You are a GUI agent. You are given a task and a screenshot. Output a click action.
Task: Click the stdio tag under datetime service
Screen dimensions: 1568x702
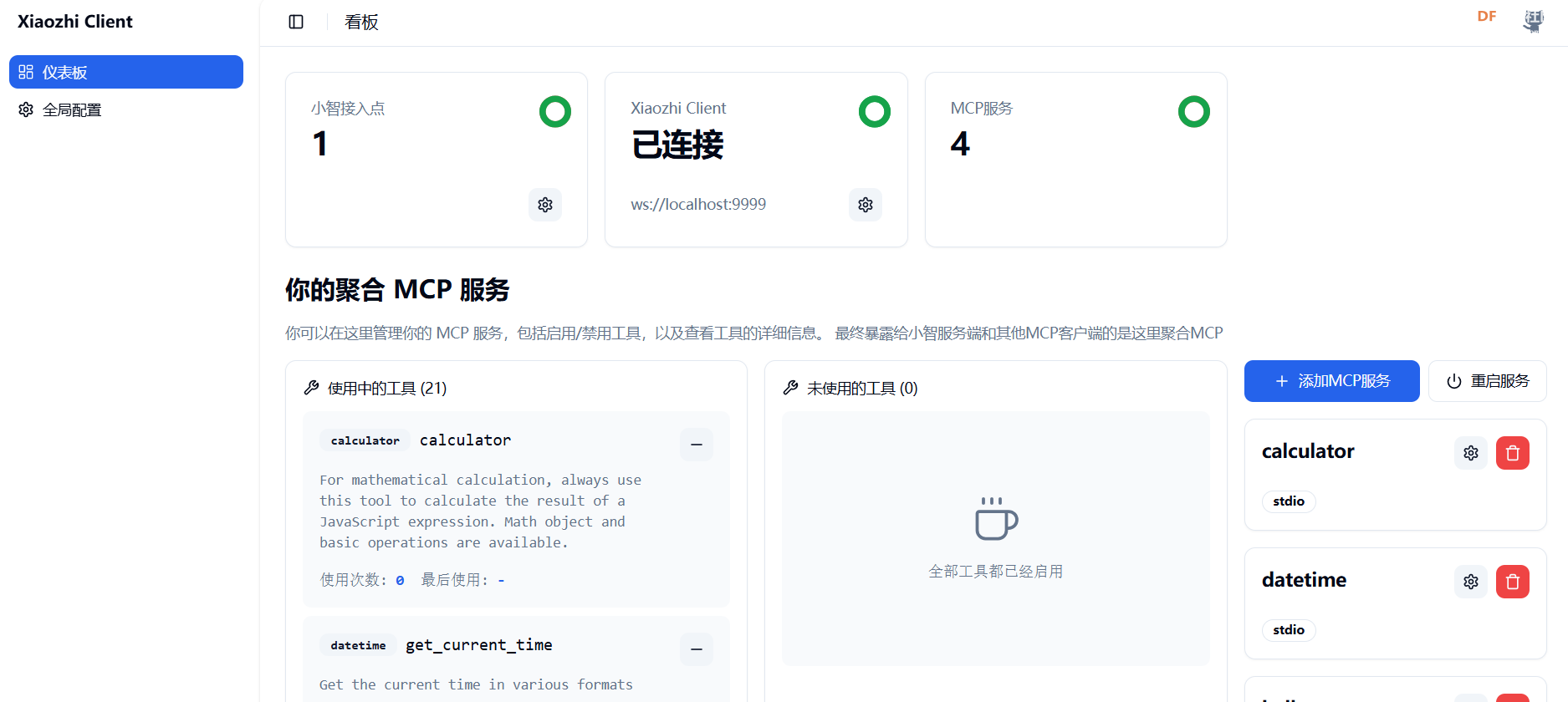1289,630
